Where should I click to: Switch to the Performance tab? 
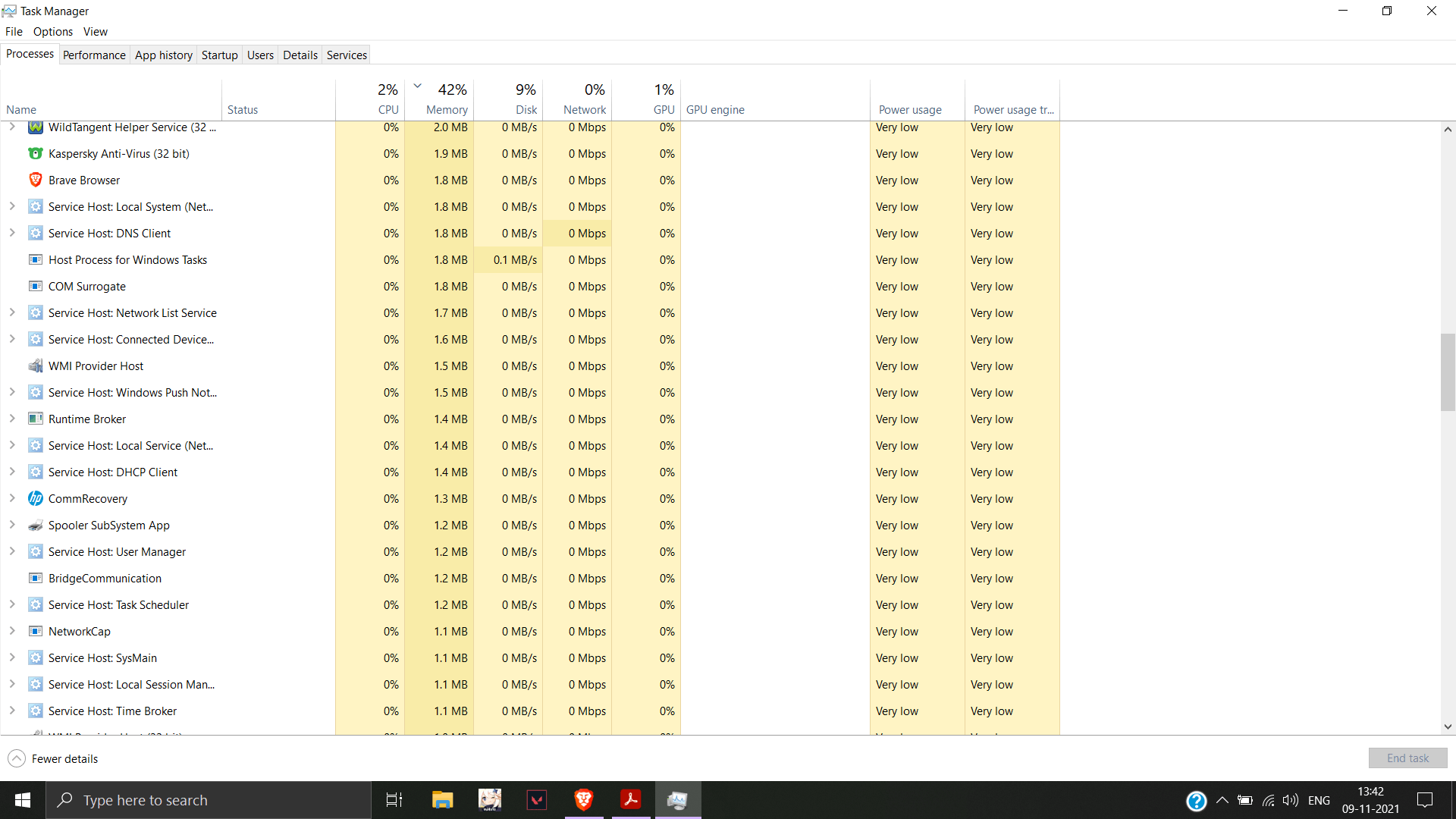94,55
